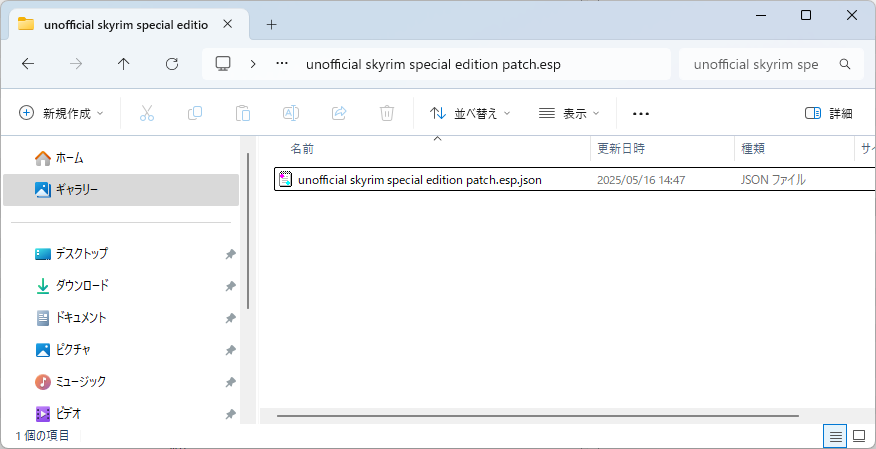The width and height of the screenshot is (876, 449).
Task: Click the JSON ファイル type cell
Action: pyautogui.click(x=773, y=180)
